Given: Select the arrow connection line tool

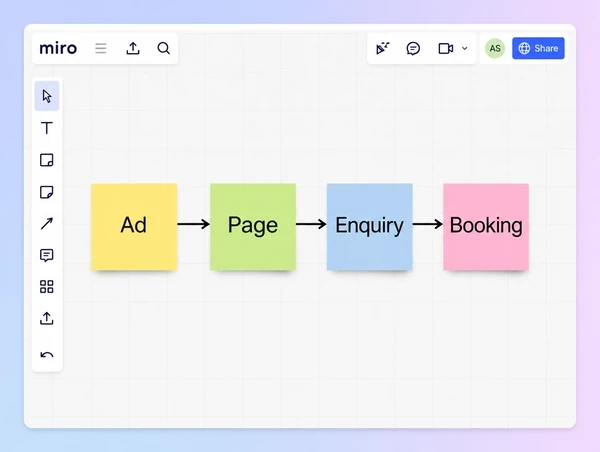Looking at the screenshot, I should coord(47,224).
